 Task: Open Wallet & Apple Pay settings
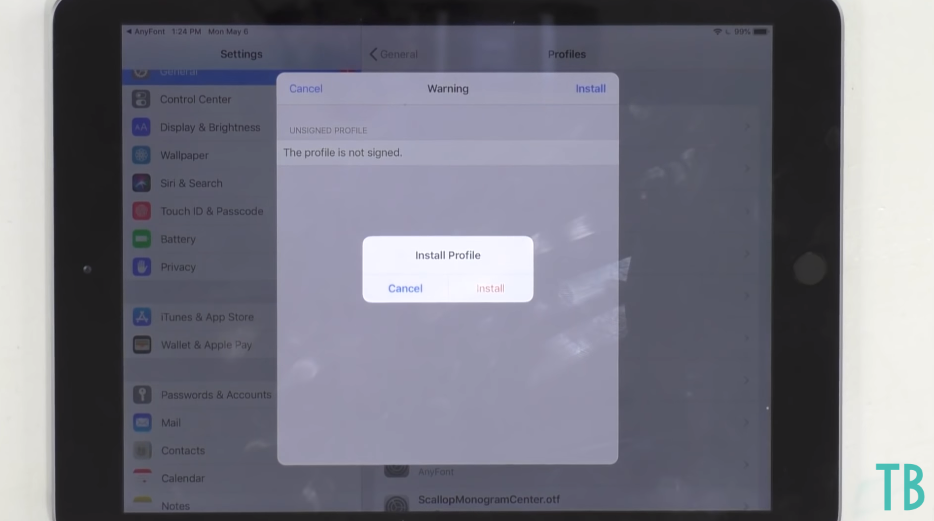click(200, 345)
